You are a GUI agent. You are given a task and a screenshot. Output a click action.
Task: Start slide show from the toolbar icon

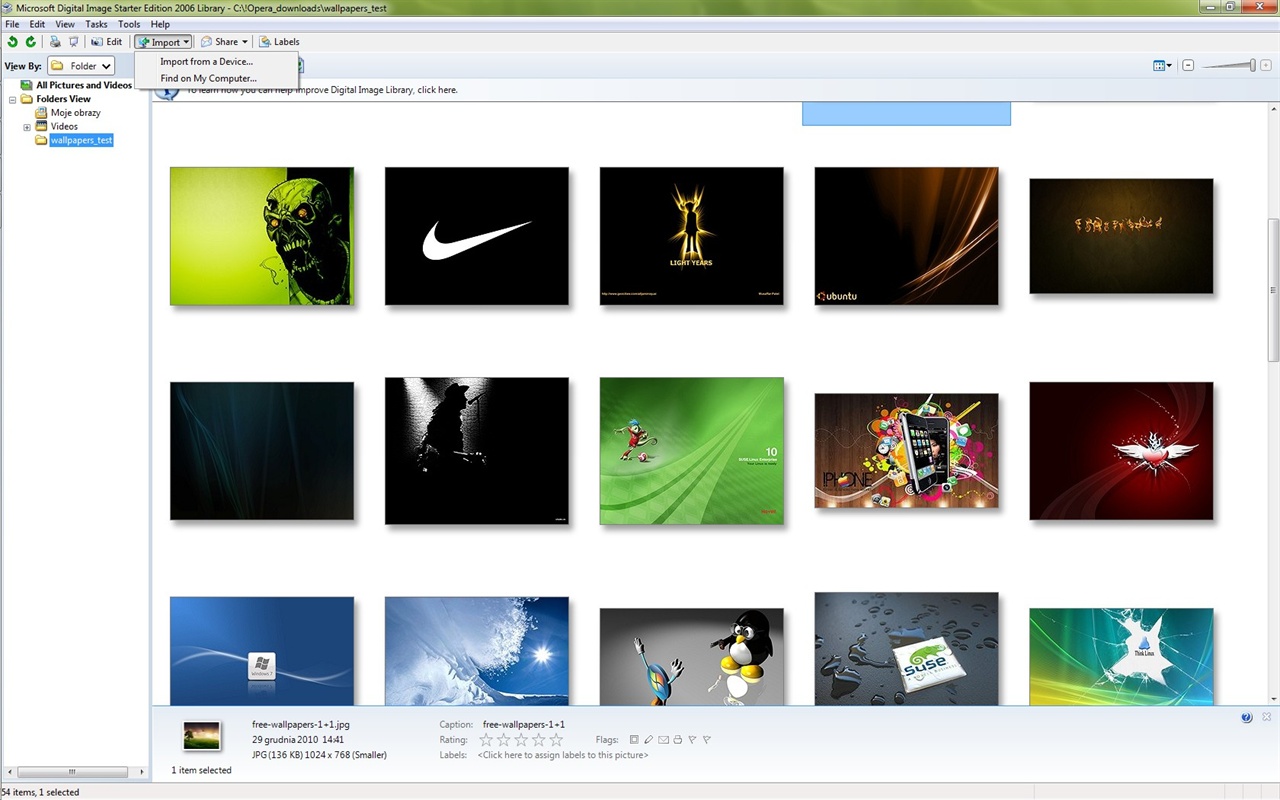click(x=73, y=42)
